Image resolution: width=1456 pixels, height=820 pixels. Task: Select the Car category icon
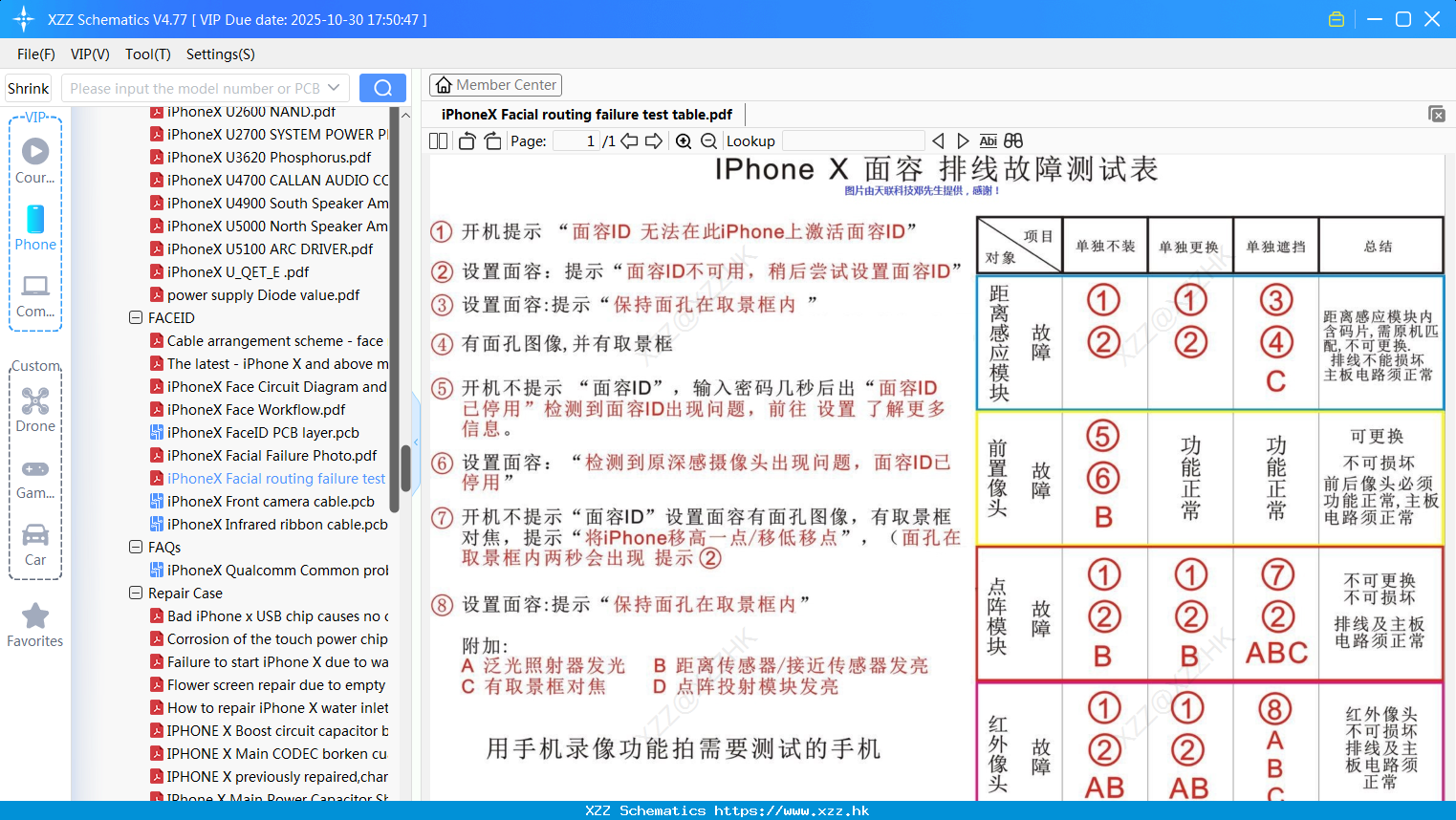click(35, 545)
